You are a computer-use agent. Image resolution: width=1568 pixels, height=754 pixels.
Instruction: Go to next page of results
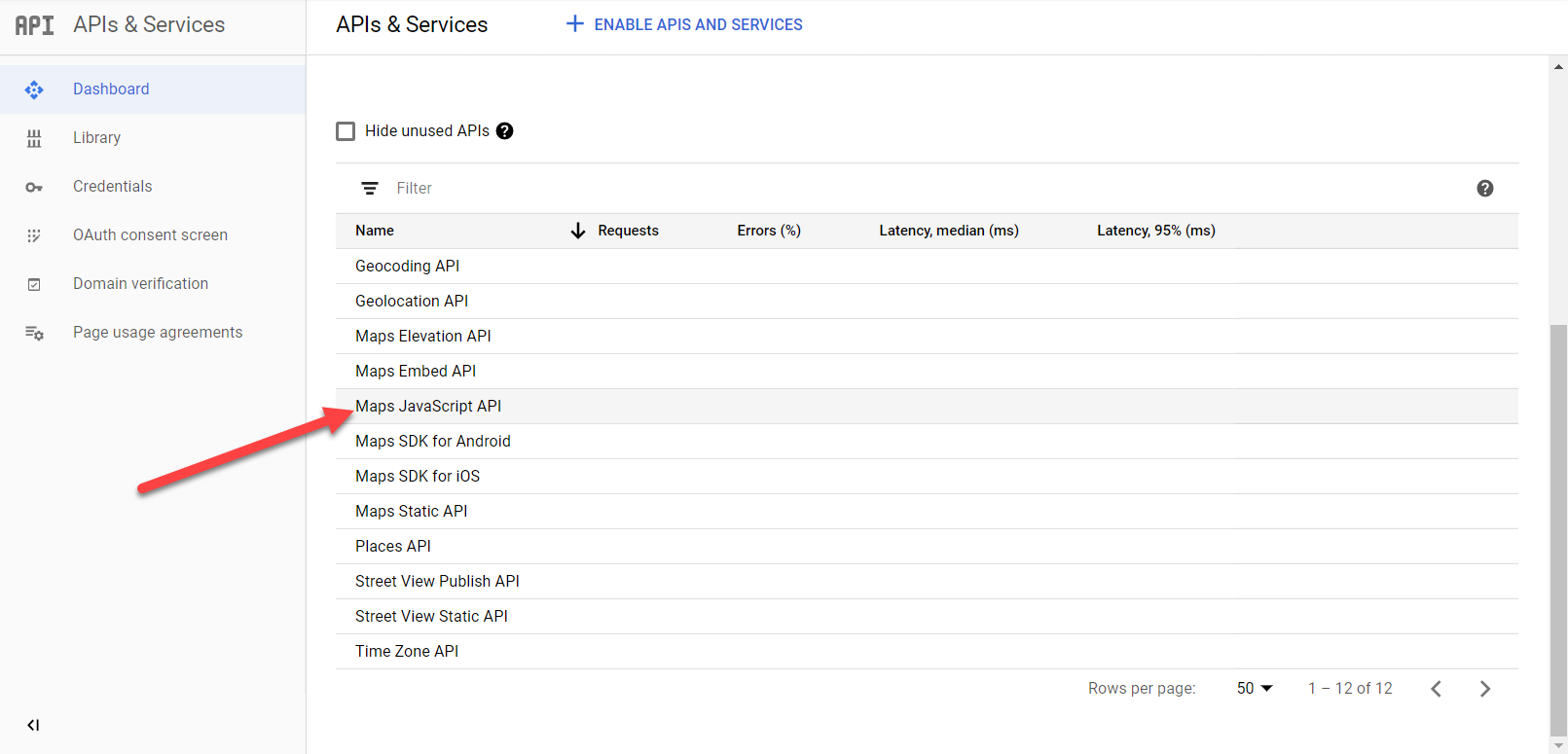[1485, 689]
